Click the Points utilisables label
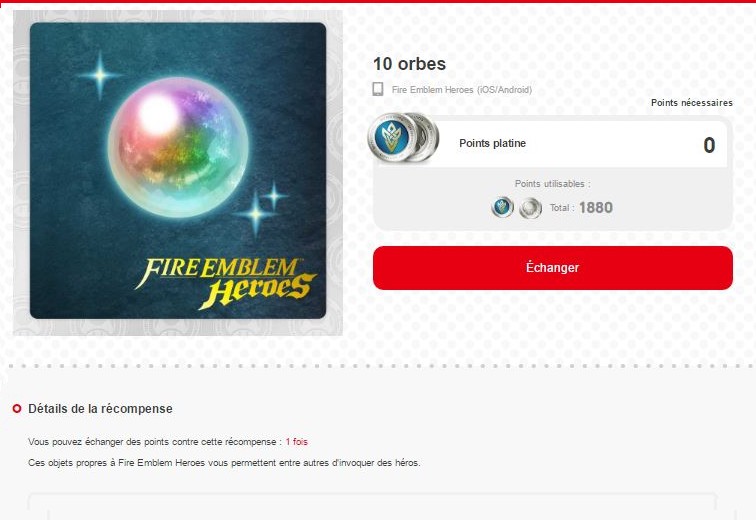Image resolution: width=756 pixels, height=520 pixels. 553,184
